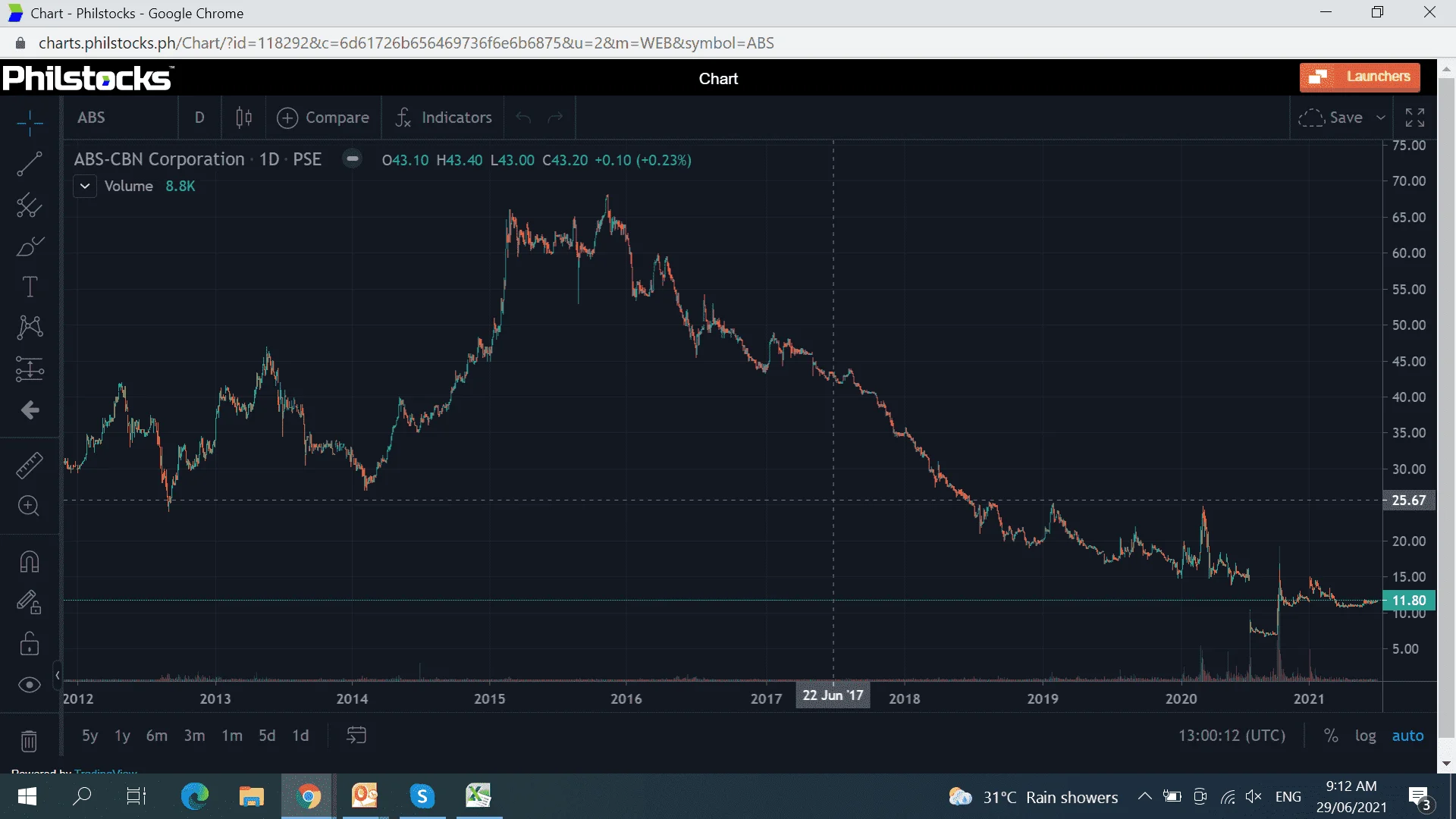Click the Volume indicator label

(128, 186)
